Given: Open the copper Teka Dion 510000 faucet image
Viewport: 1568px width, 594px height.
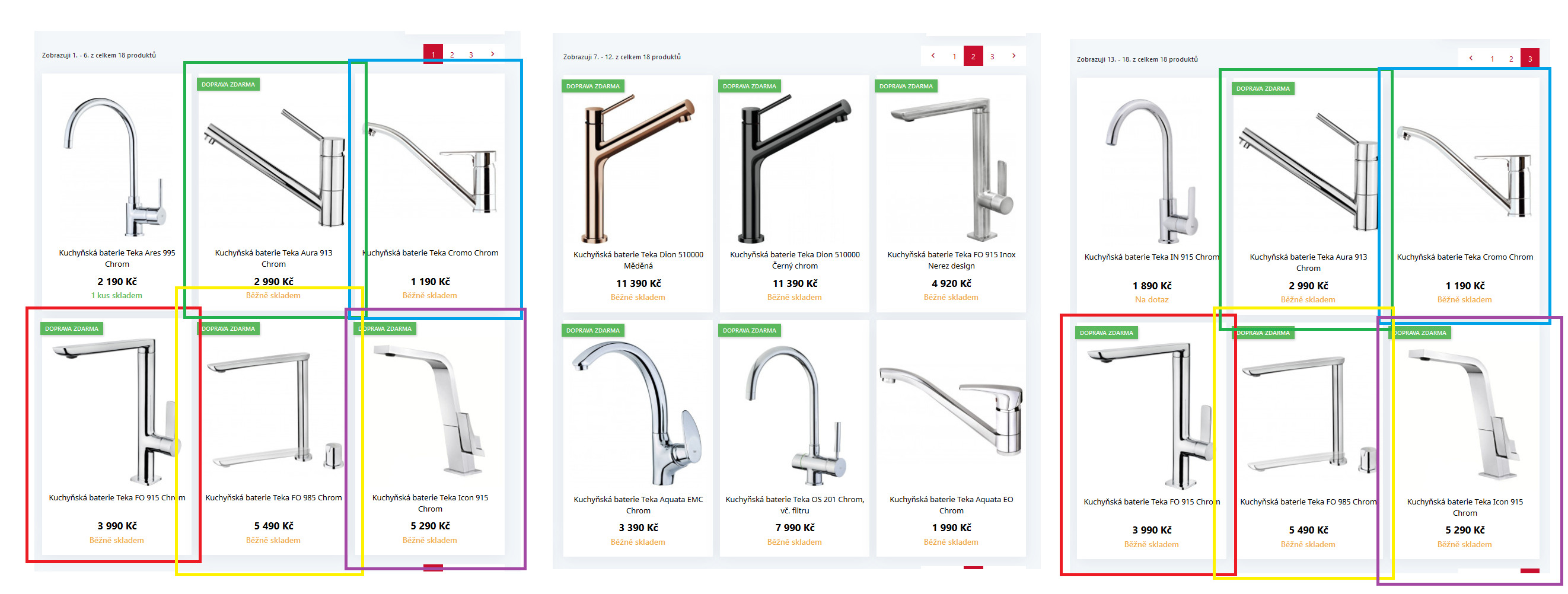Looking at the screenshot, I should (638, 168).
